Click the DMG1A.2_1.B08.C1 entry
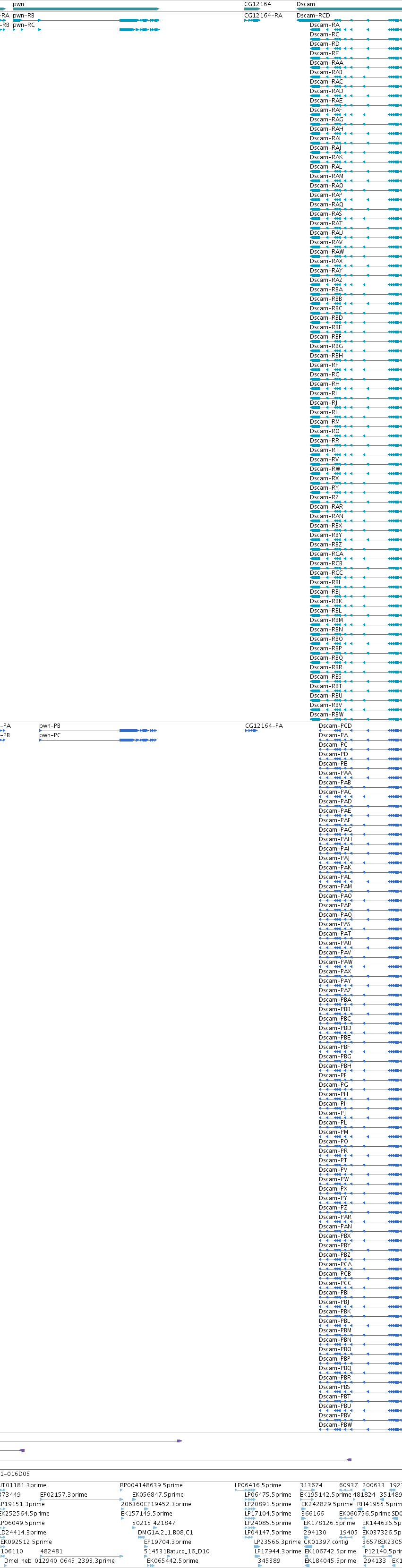Screen dimensions: 402x1568 [165, 1533]
